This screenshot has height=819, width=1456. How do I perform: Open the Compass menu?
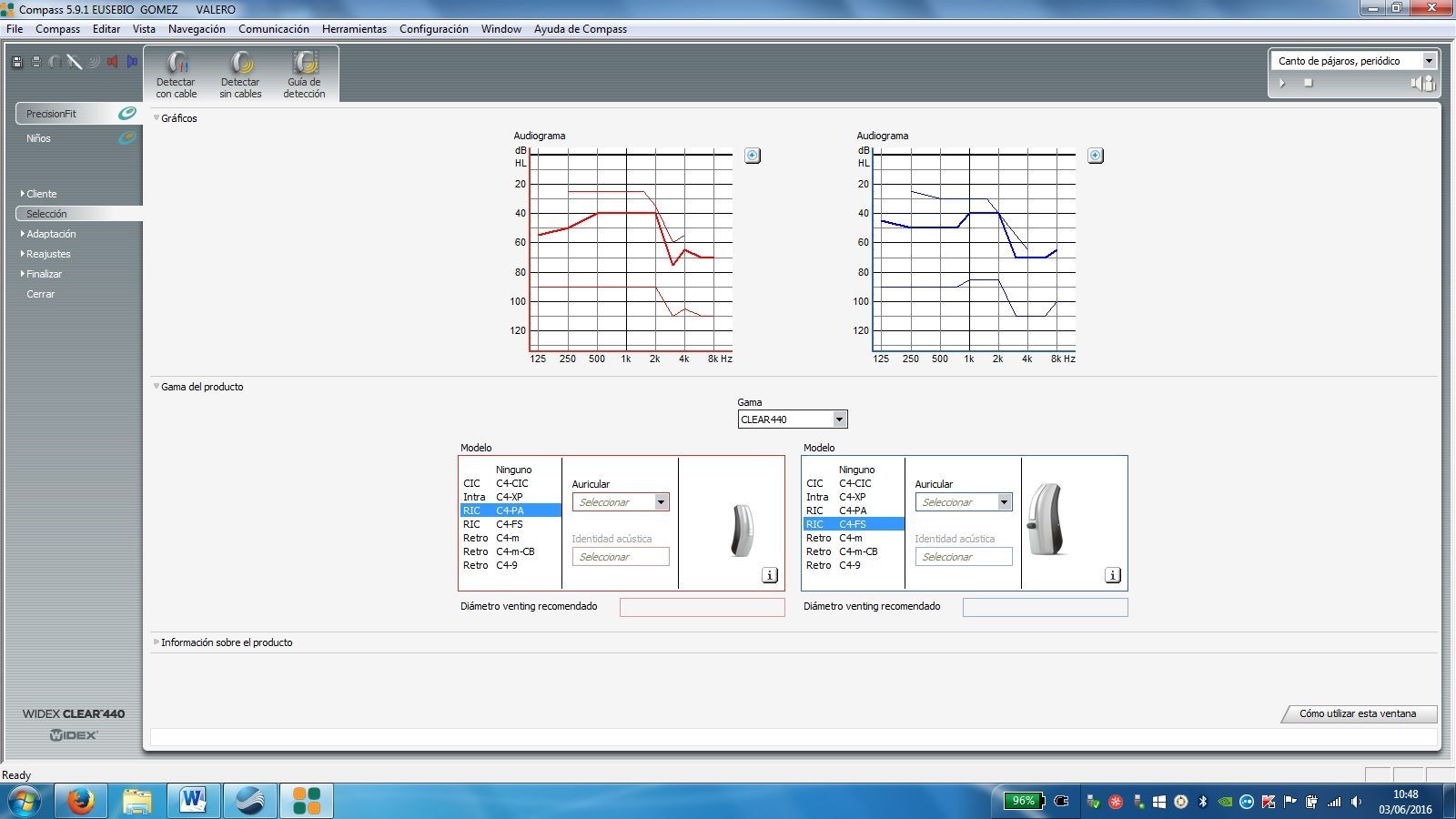pyautogui.click(x=57, y=29)
